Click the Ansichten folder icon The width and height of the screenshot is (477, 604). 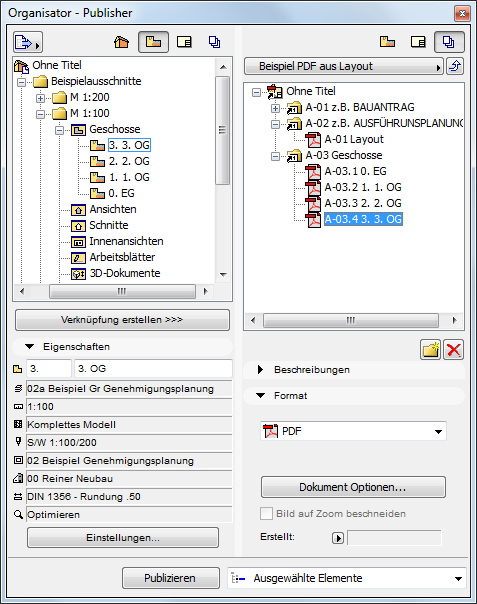78,210
